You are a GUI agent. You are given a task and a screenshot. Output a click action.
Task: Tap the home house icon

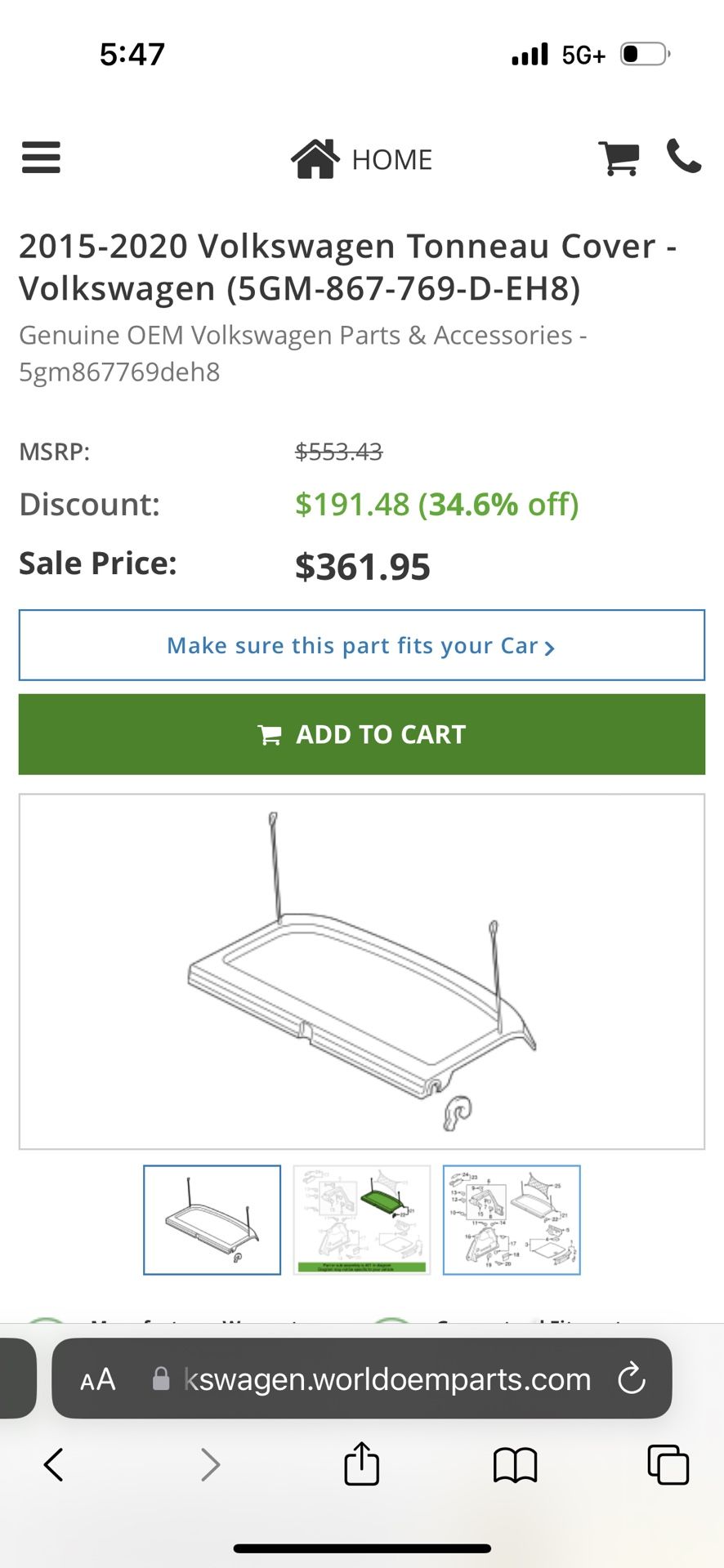click(x=315, y=158)
